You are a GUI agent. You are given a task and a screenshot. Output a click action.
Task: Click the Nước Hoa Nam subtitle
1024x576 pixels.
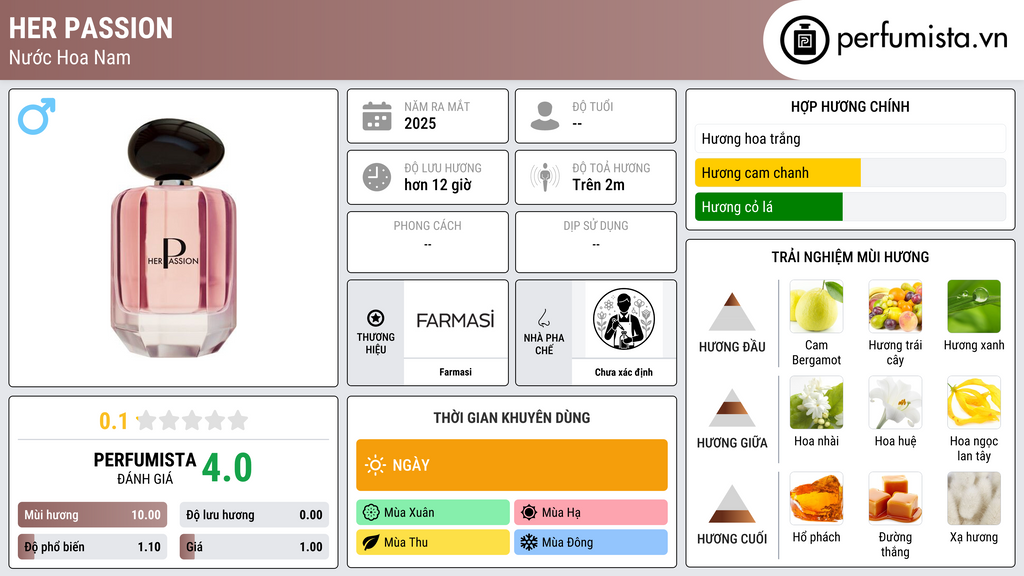click(70, 57)
